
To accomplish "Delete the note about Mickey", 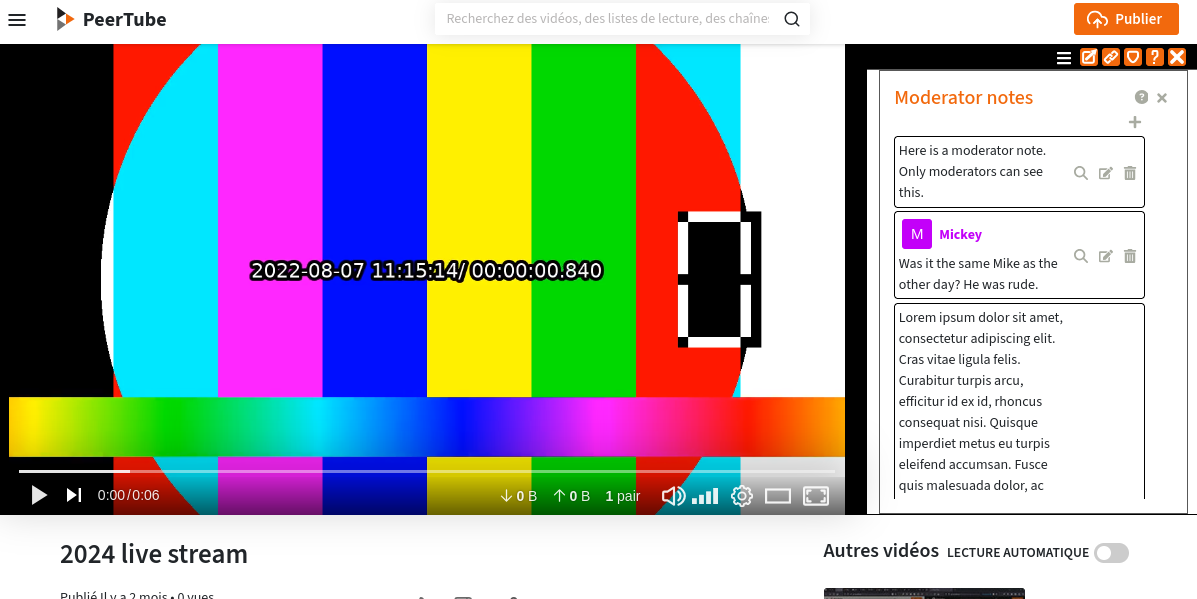I will coord(1130,256).
